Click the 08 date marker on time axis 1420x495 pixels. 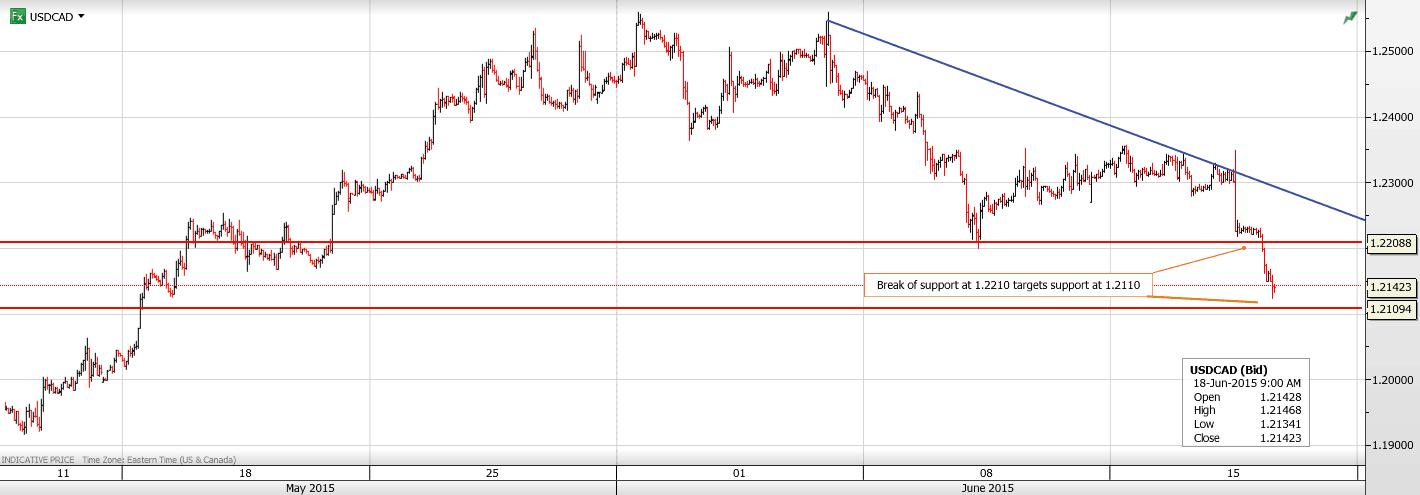pos(986,472)
